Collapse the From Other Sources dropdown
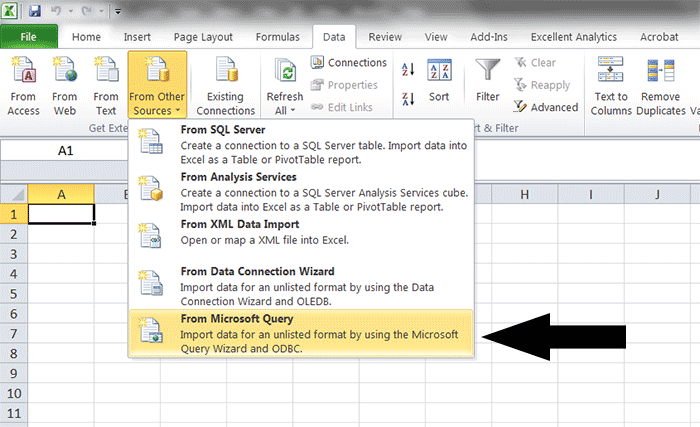 [x=157, y=88]
